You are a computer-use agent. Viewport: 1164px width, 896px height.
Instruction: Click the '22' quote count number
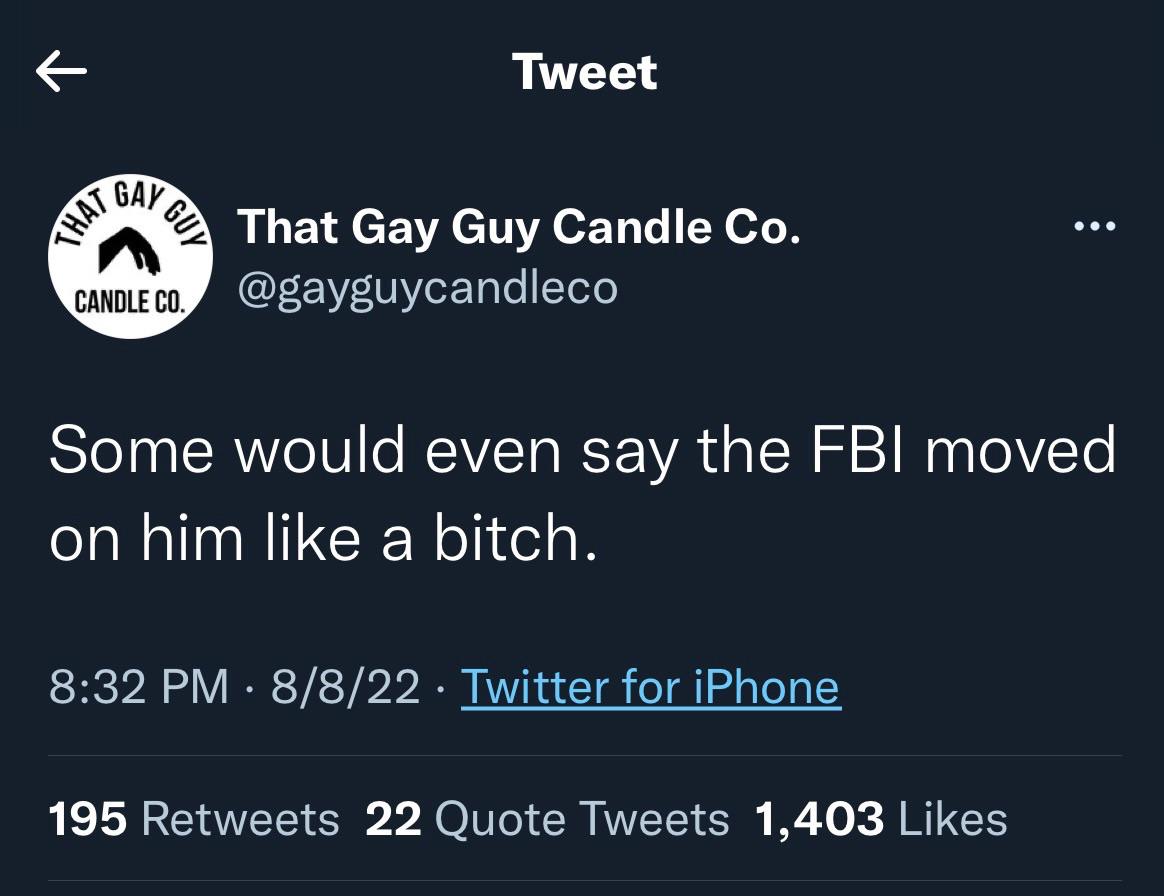click(x=393, y=819)
